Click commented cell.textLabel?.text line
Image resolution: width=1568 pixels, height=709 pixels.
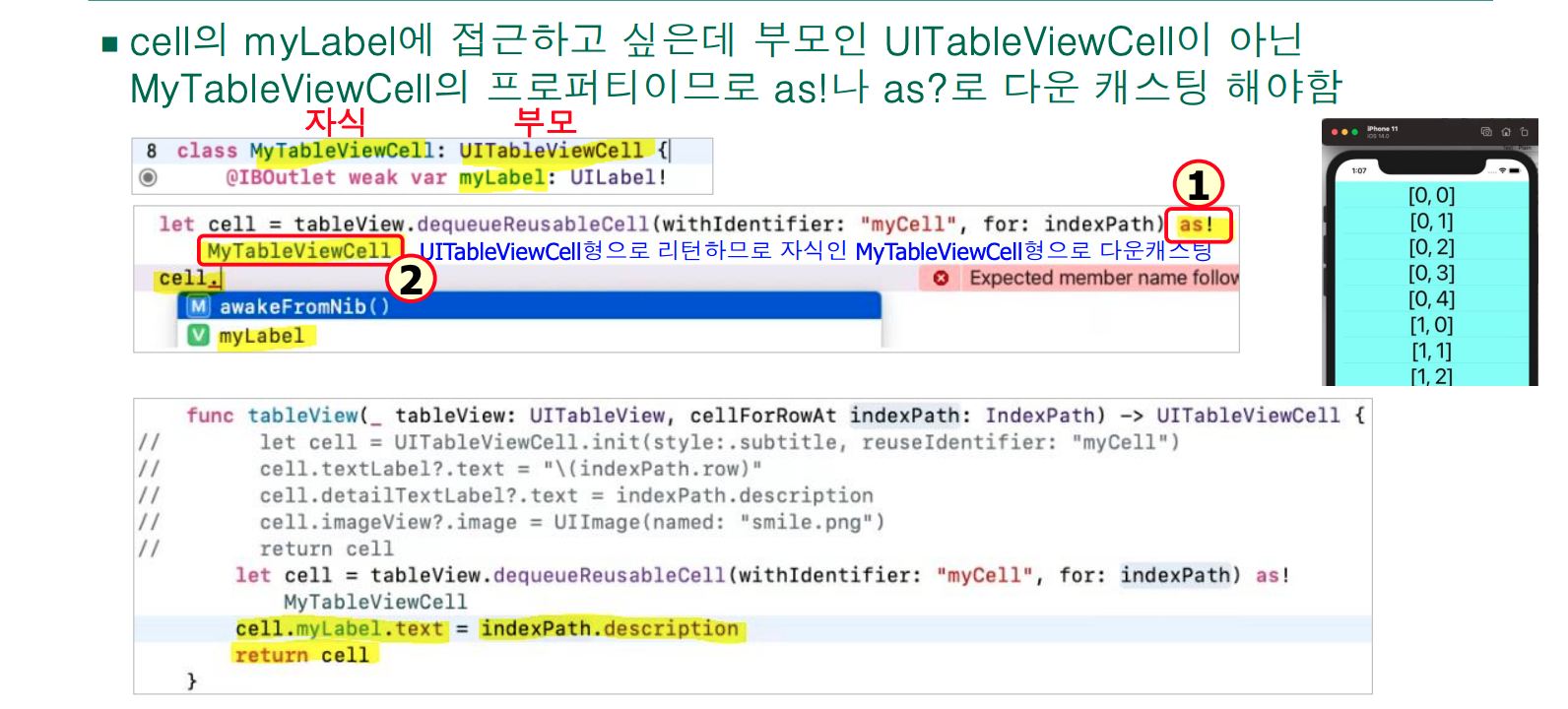point(510,469)
